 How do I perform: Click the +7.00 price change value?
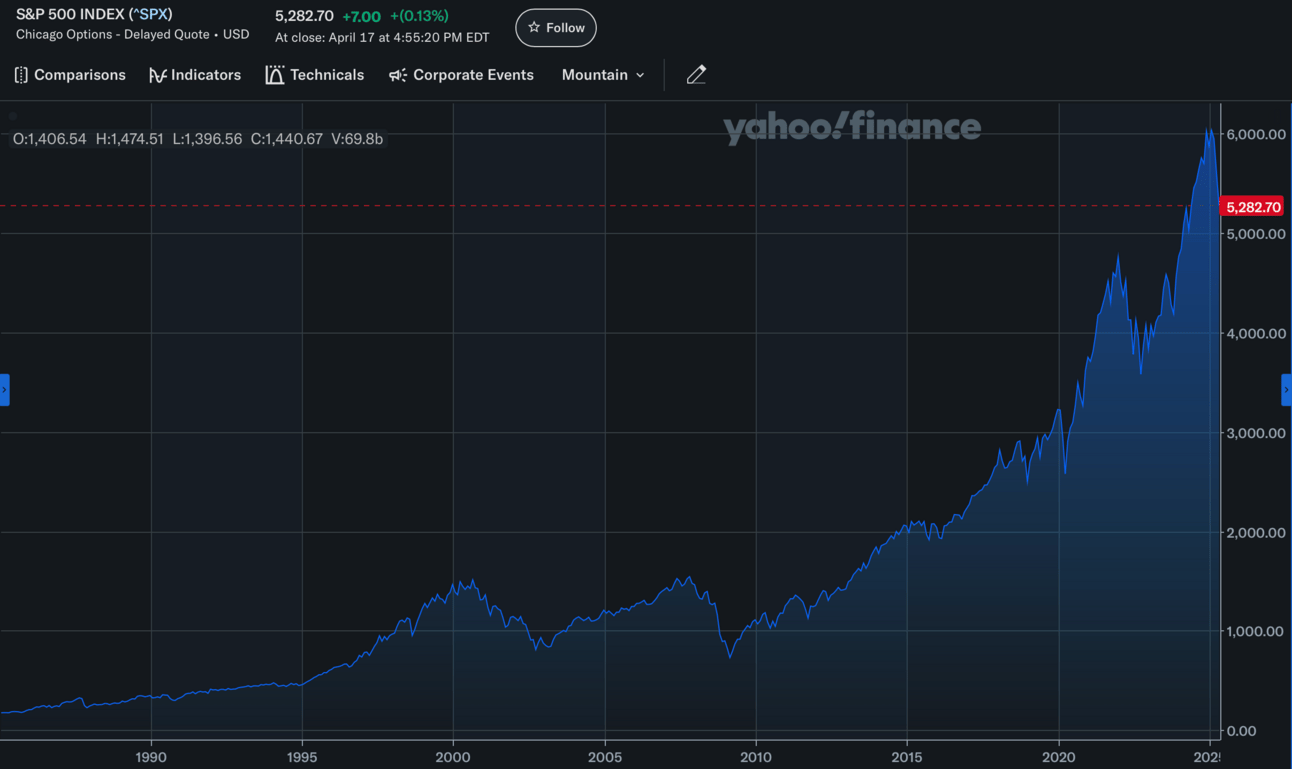pyautogui.click(x=361, y=16)
